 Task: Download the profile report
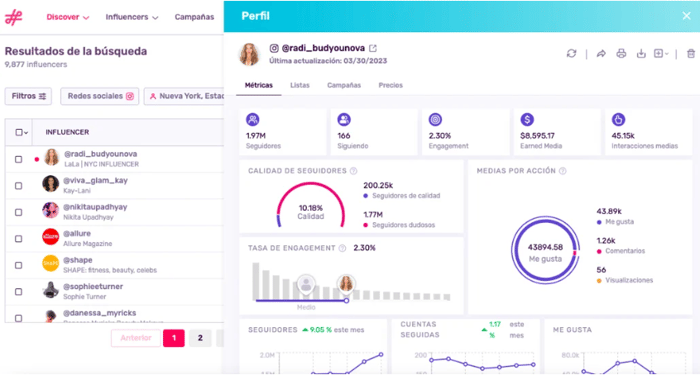[x=641, y=54]
